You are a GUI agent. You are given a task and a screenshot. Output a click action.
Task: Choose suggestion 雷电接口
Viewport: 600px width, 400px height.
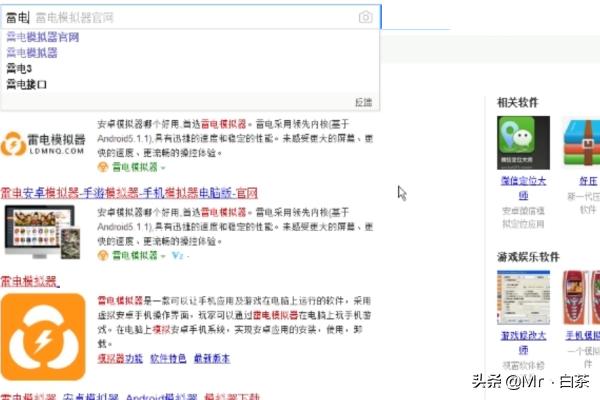click(26, 85)
